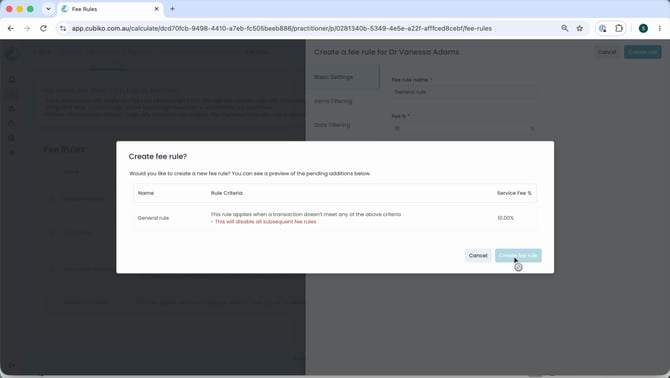This screenshot has width=670, height=378.
Task: Open the Extensions puzzle menu
Action: (619, 28)
